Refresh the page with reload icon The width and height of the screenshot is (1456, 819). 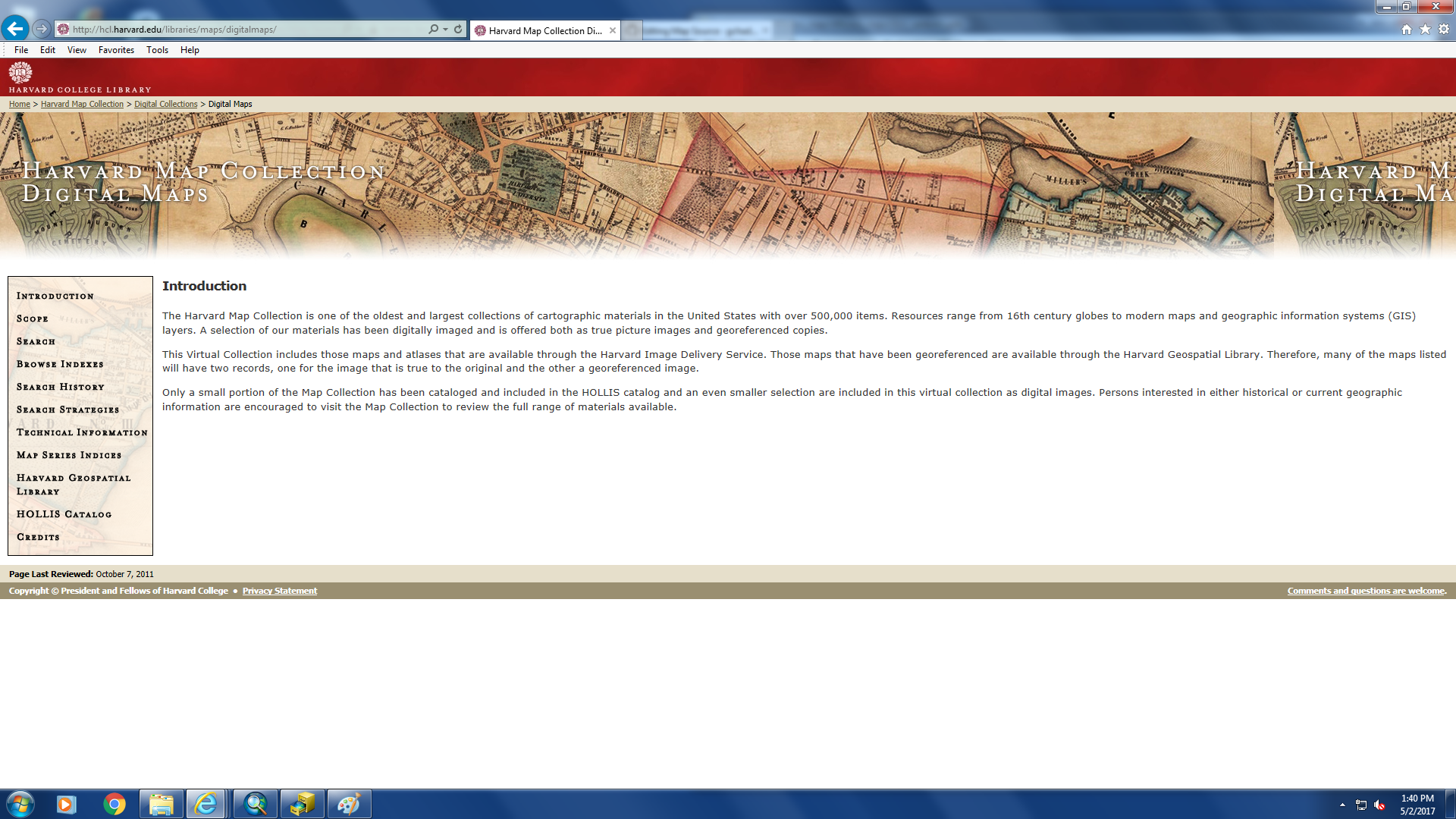[458, 29]
